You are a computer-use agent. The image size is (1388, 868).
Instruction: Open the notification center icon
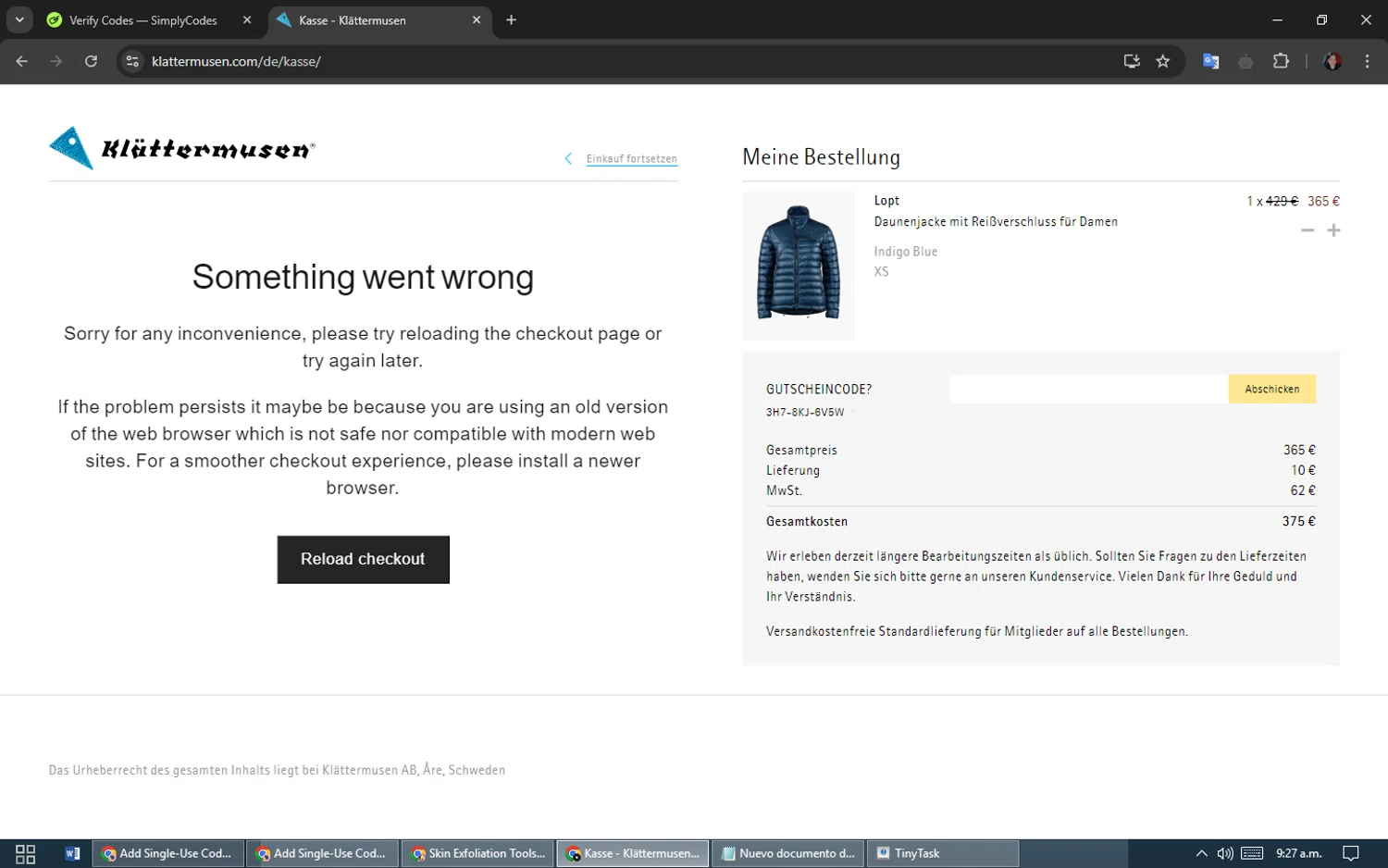click(x=1351, y=853)
